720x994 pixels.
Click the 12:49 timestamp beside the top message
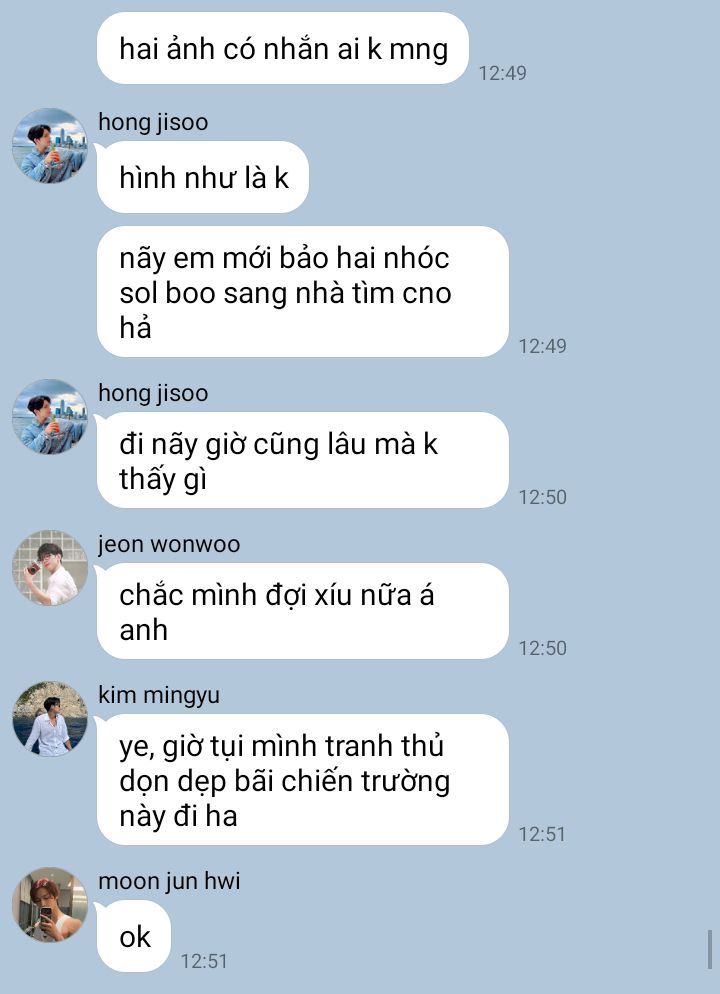[x=503, y=73]
